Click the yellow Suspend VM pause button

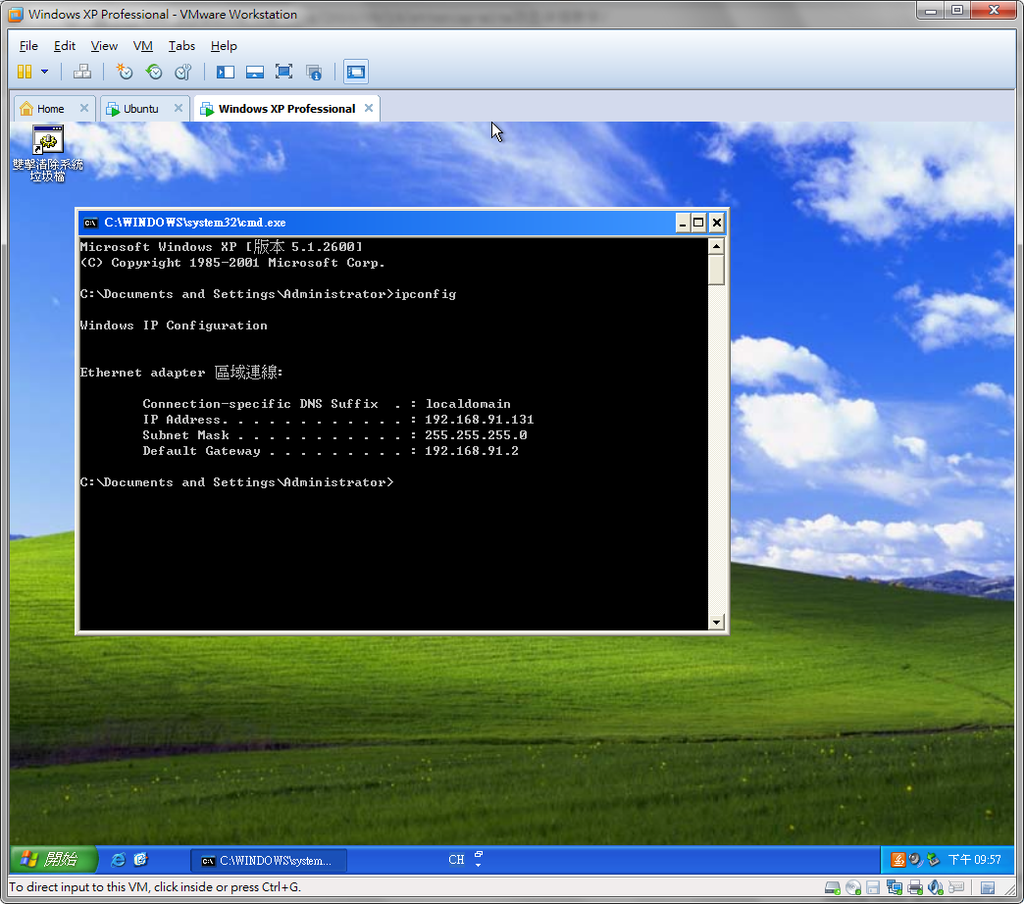(x=24, y=72)
